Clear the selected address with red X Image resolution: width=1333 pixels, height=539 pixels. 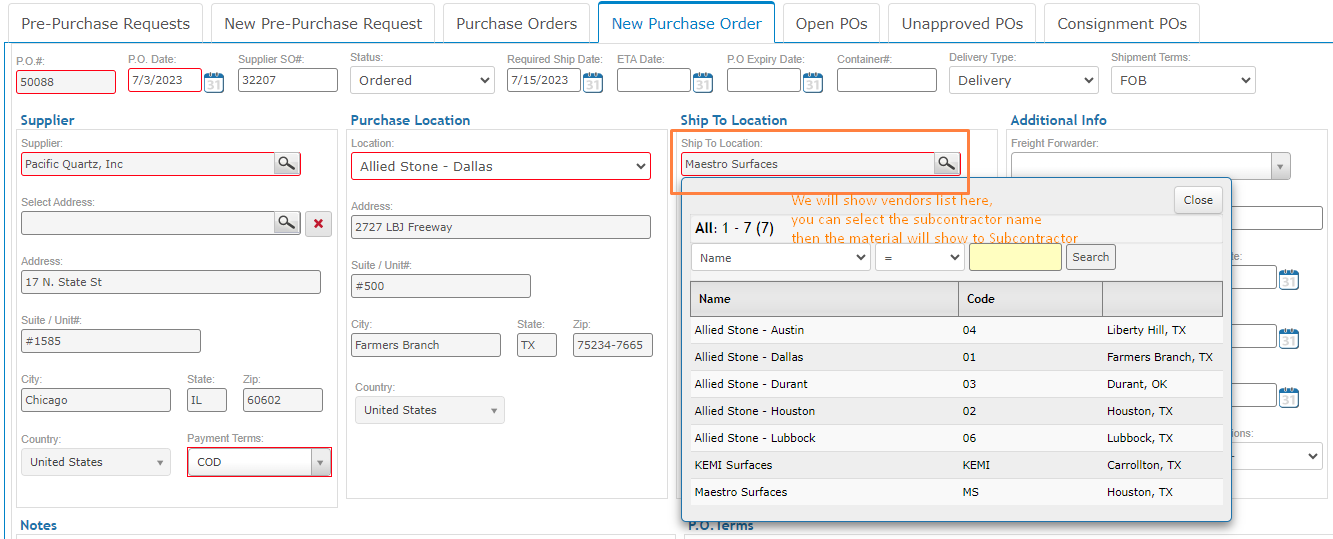tap(318, 223)
